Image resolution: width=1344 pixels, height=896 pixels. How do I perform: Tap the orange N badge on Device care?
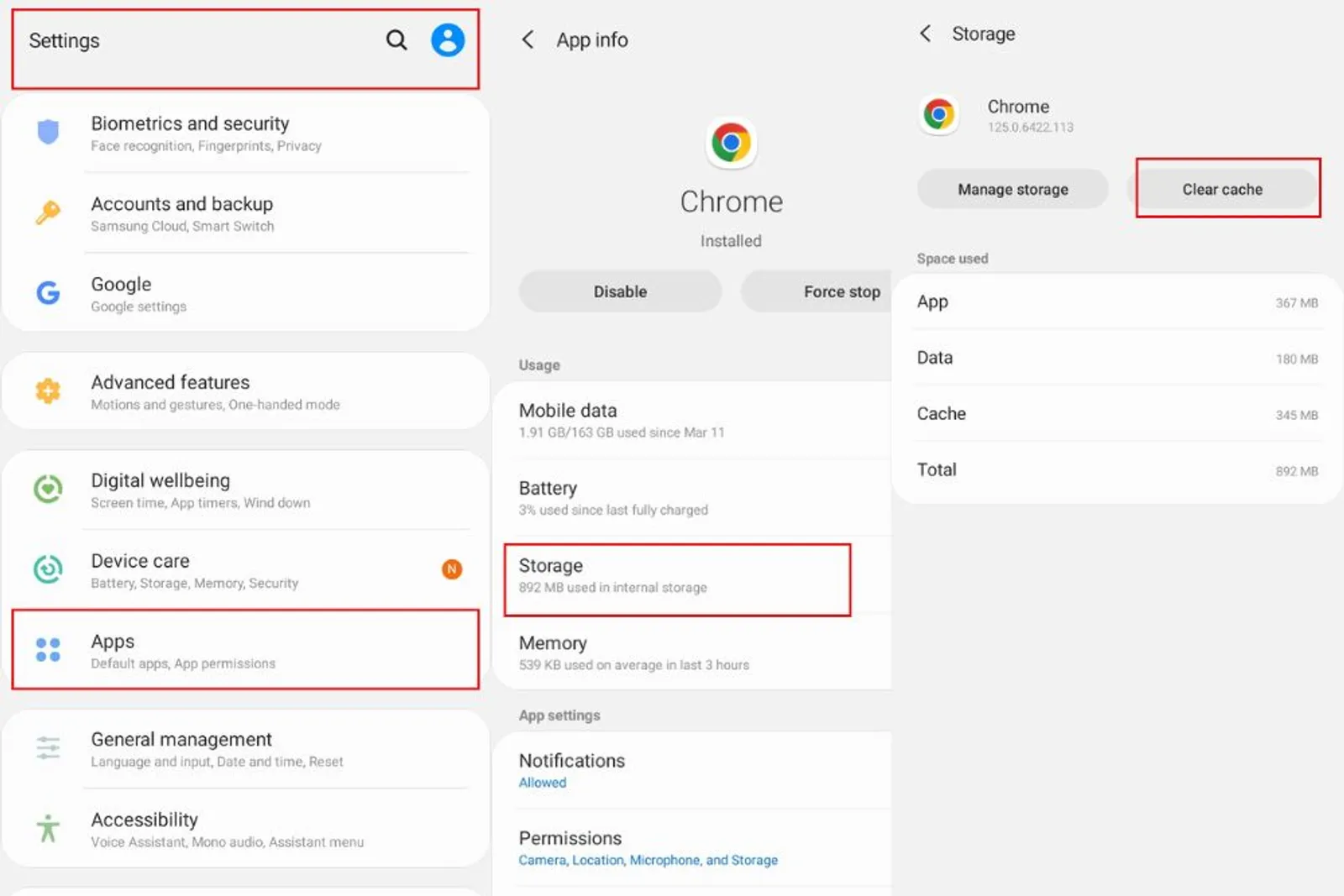[452, 569]
